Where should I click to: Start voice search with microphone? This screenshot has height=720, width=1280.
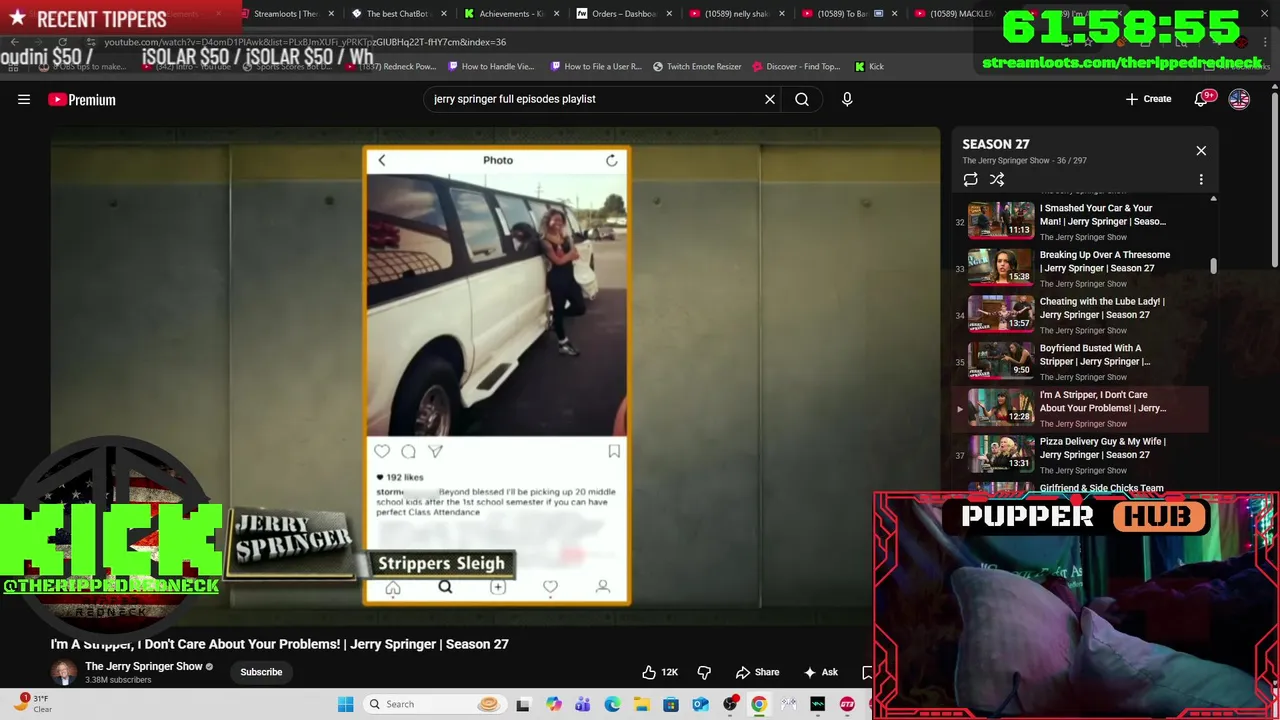[847, 99]
